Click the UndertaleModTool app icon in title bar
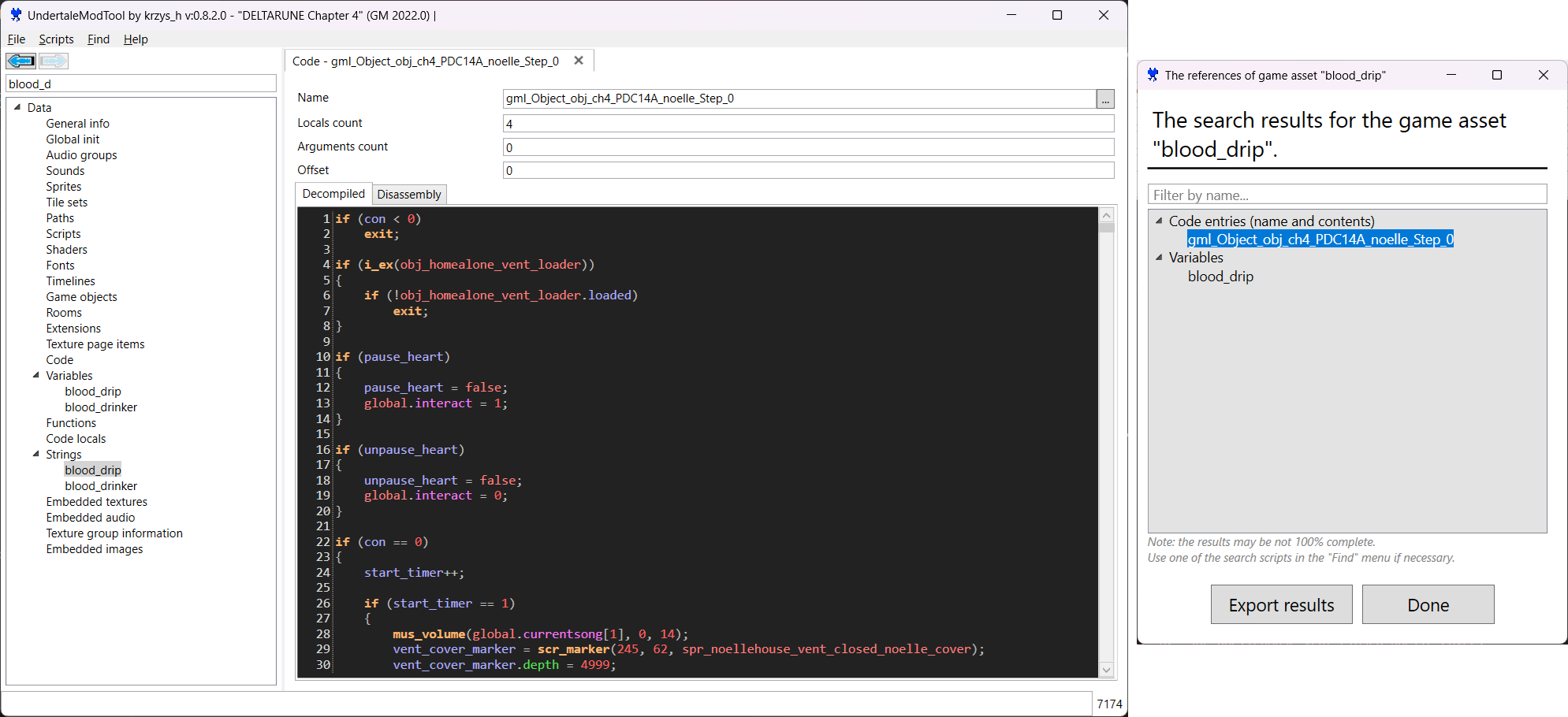The image size is (1568, 717). pos(15,15)
